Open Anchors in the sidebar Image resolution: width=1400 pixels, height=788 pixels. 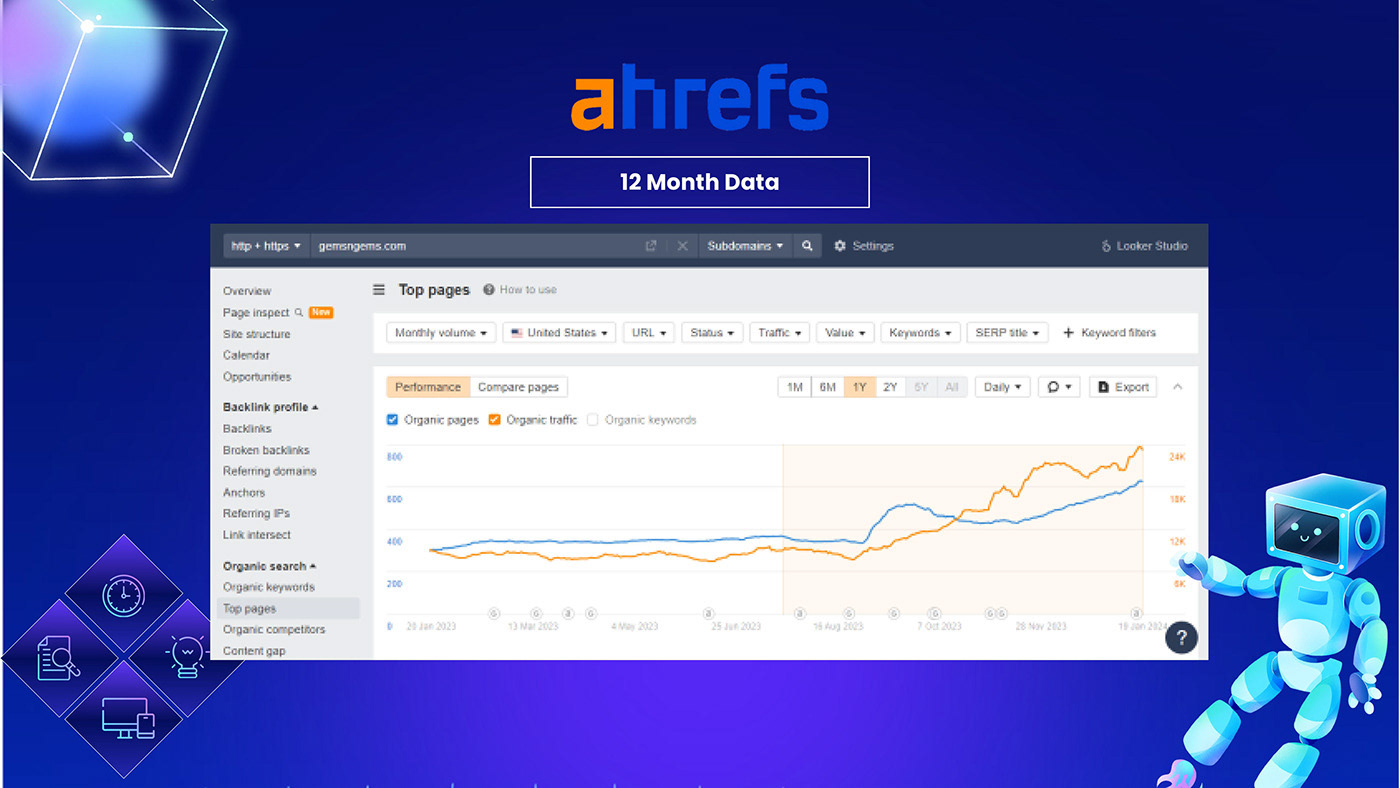pyautogui.click(x=244, y=492)
